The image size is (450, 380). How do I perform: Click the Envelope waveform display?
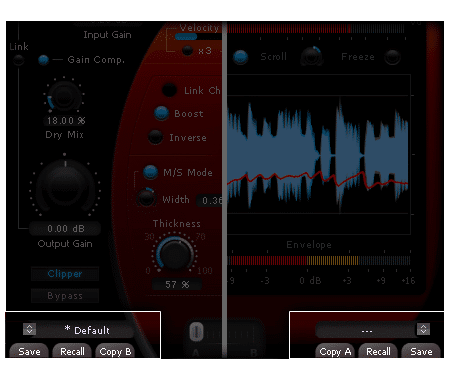coord(318,155)
